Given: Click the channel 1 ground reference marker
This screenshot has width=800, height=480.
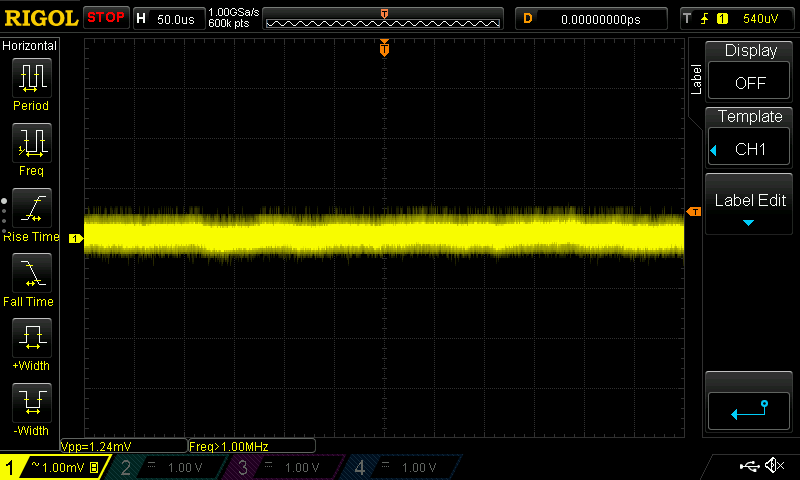Looking at the screenshot, I should pyautogui.click(x=76, y=238).
